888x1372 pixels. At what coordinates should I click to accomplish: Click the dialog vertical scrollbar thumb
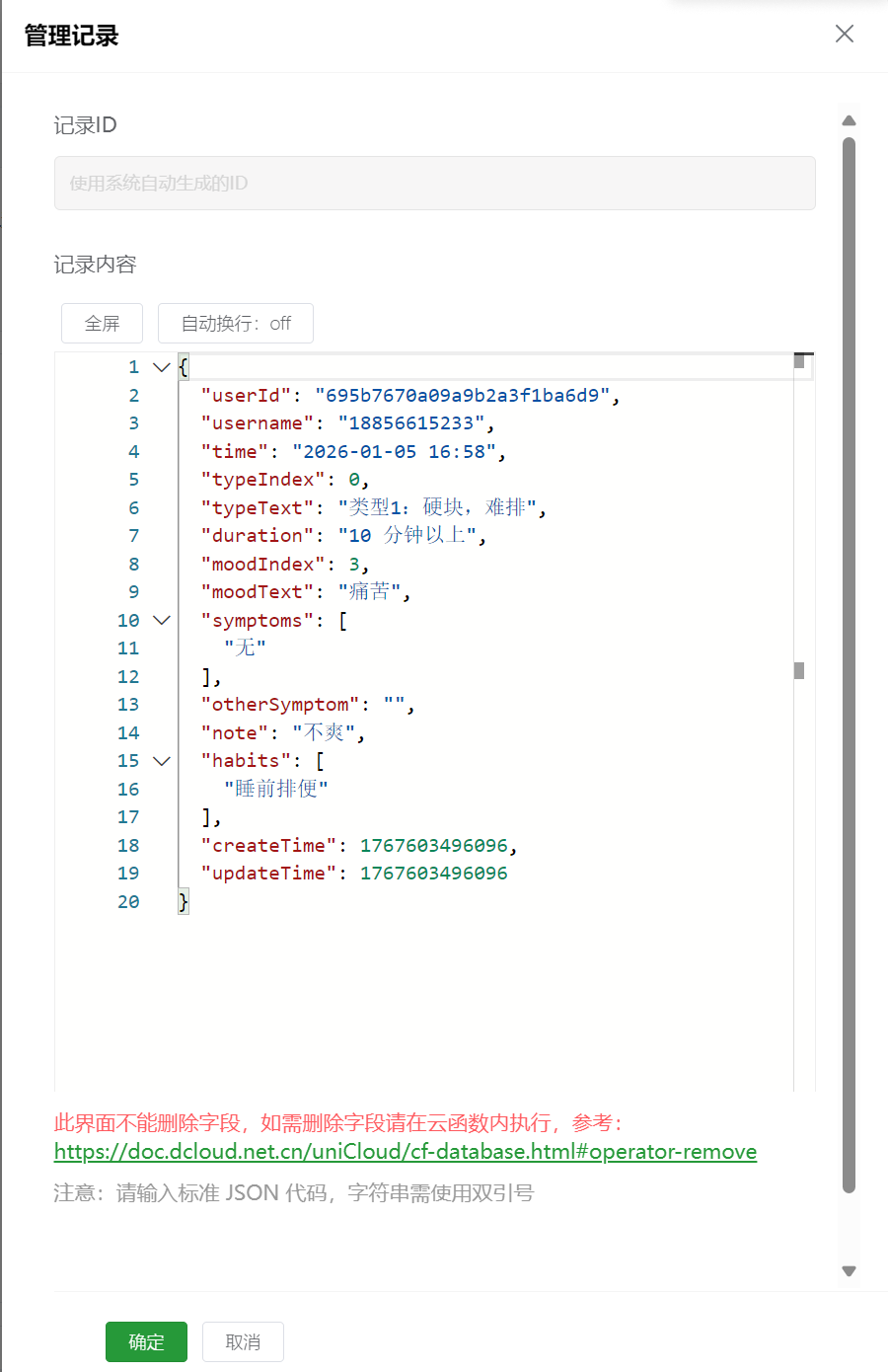pyautogui.click(x=849, y=665)
